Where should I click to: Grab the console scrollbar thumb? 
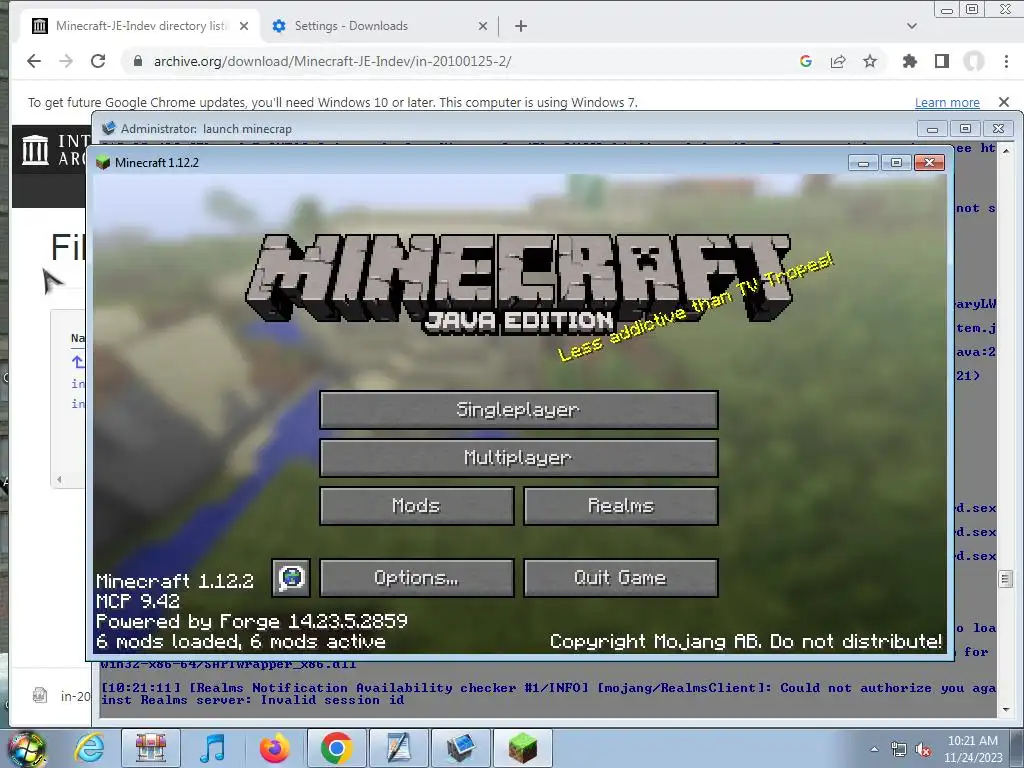(1006, 579)
